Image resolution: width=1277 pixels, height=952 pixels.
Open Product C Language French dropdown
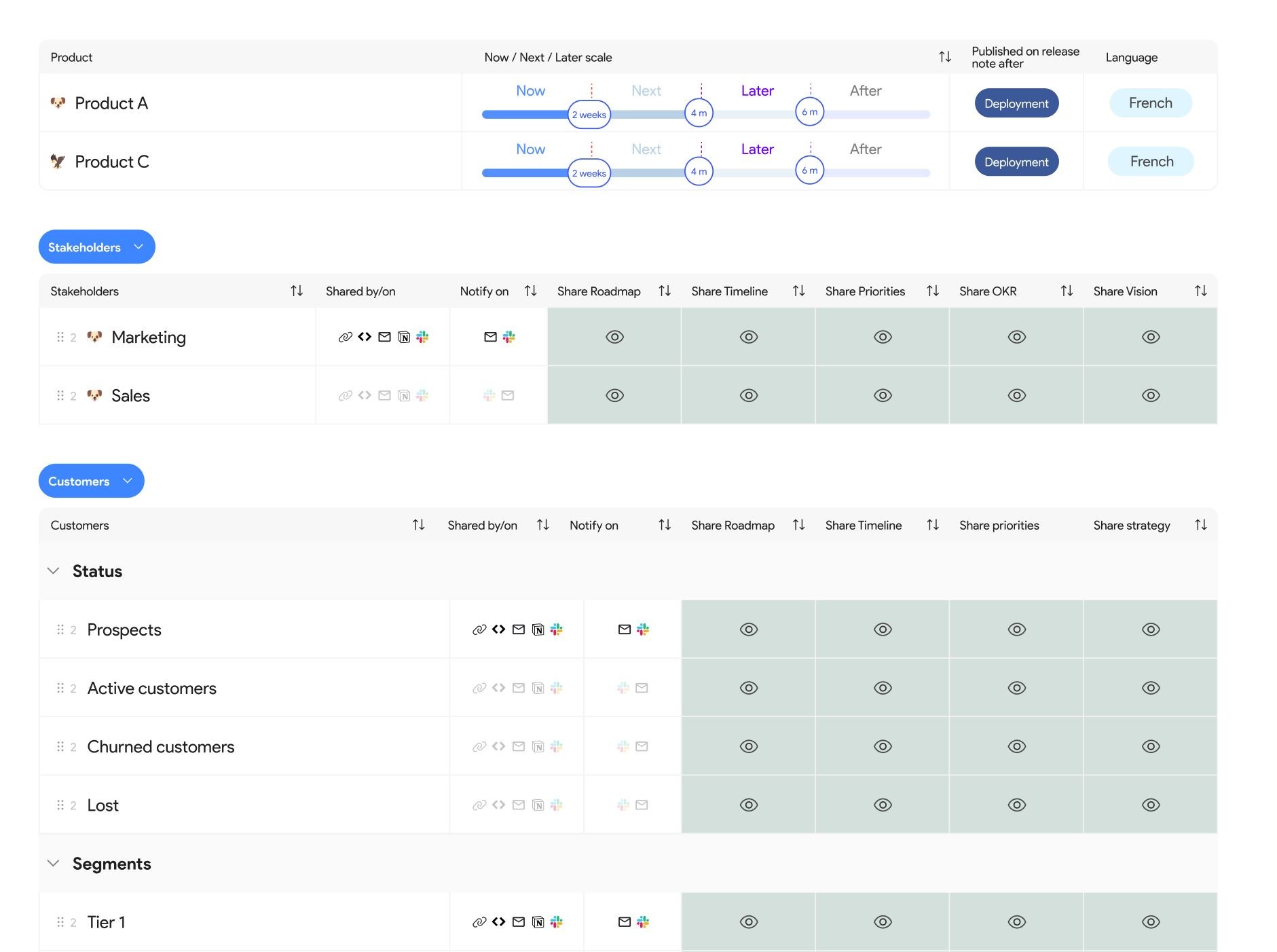point(1151,162)
